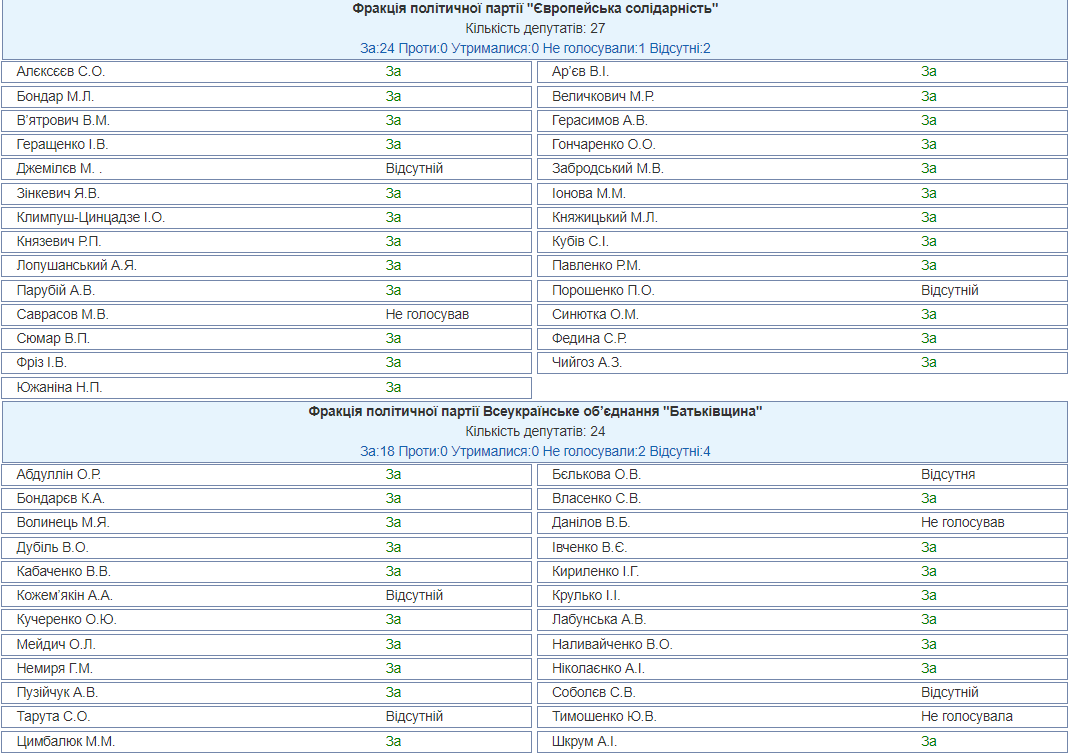This screenshot has height=754, width=1070.
Task: Click the name Зінкевич Я.В.
Action: (58, 193)
